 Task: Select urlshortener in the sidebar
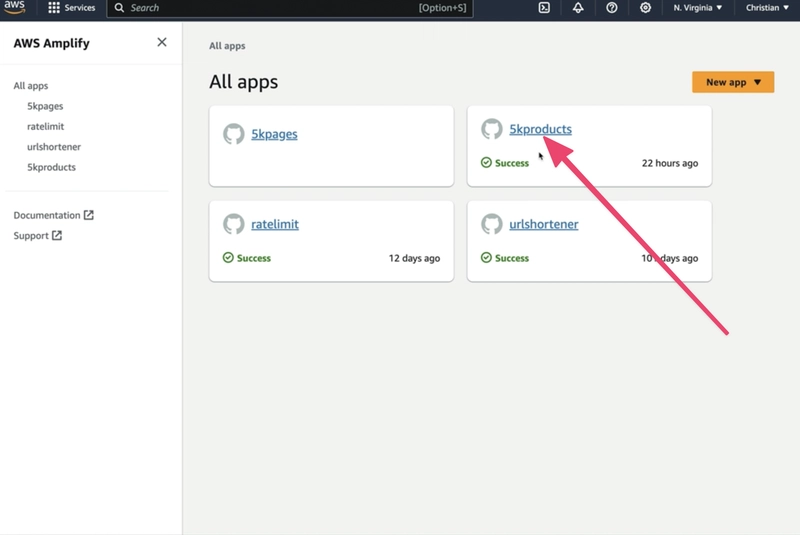pos(54,147)
